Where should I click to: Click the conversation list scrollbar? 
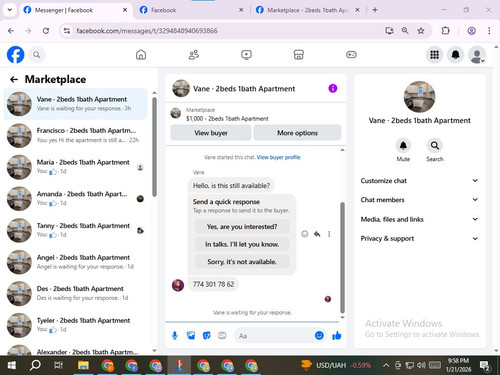[x=154, y=147]
